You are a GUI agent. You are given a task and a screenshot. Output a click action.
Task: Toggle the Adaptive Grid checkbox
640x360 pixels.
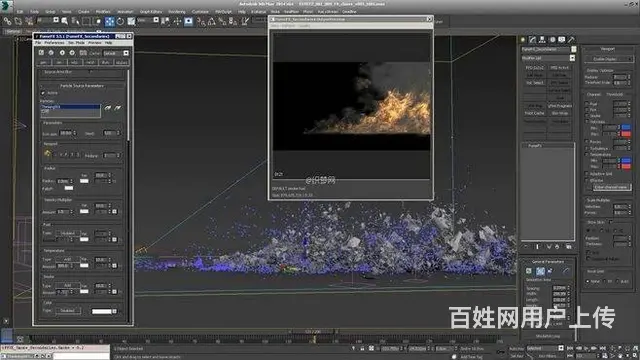pyautogui.click(x=587, y=174)
